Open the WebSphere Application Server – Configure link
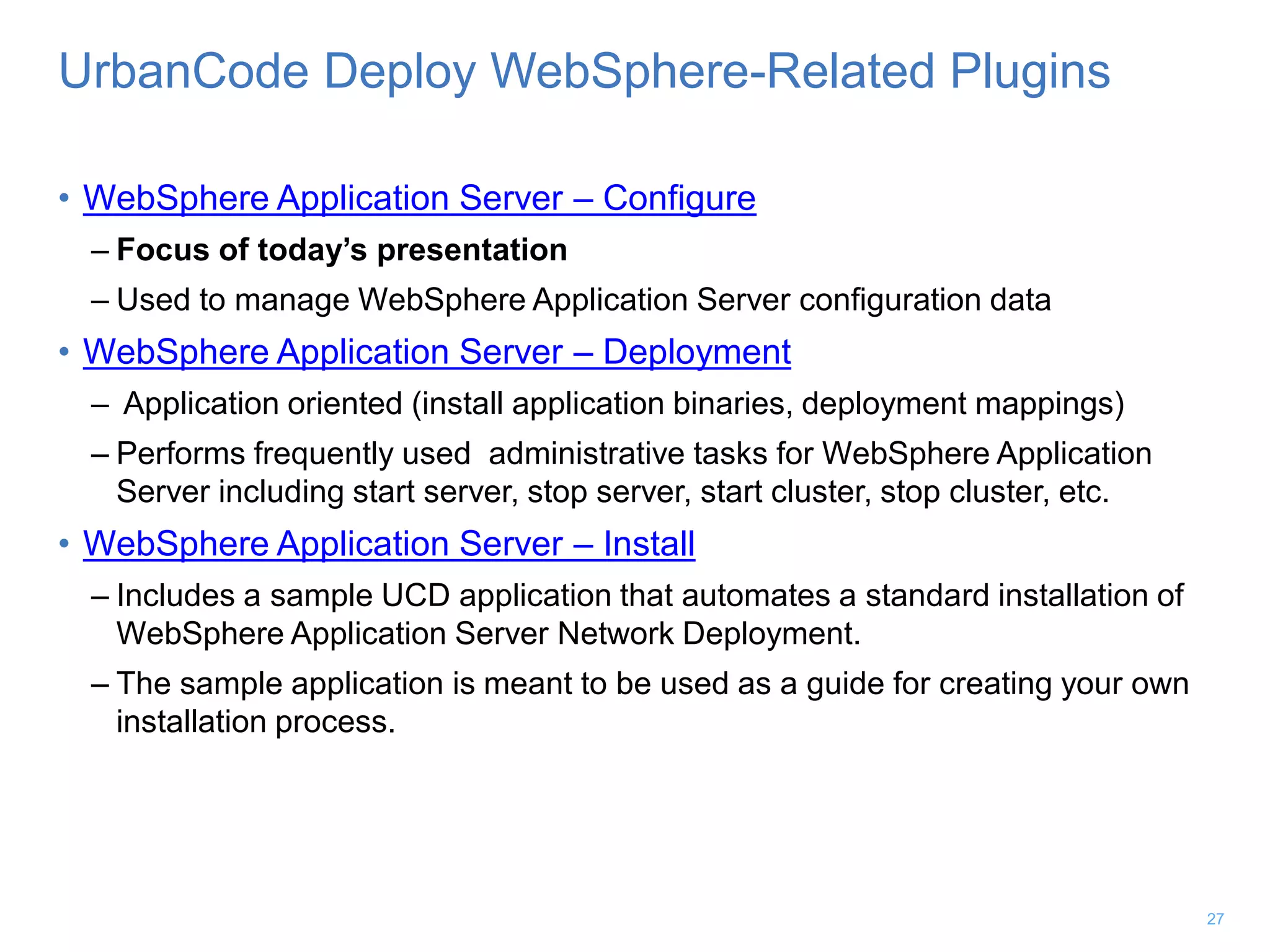Viewport: 1270px width, 952px height. [x=420, y=198]
